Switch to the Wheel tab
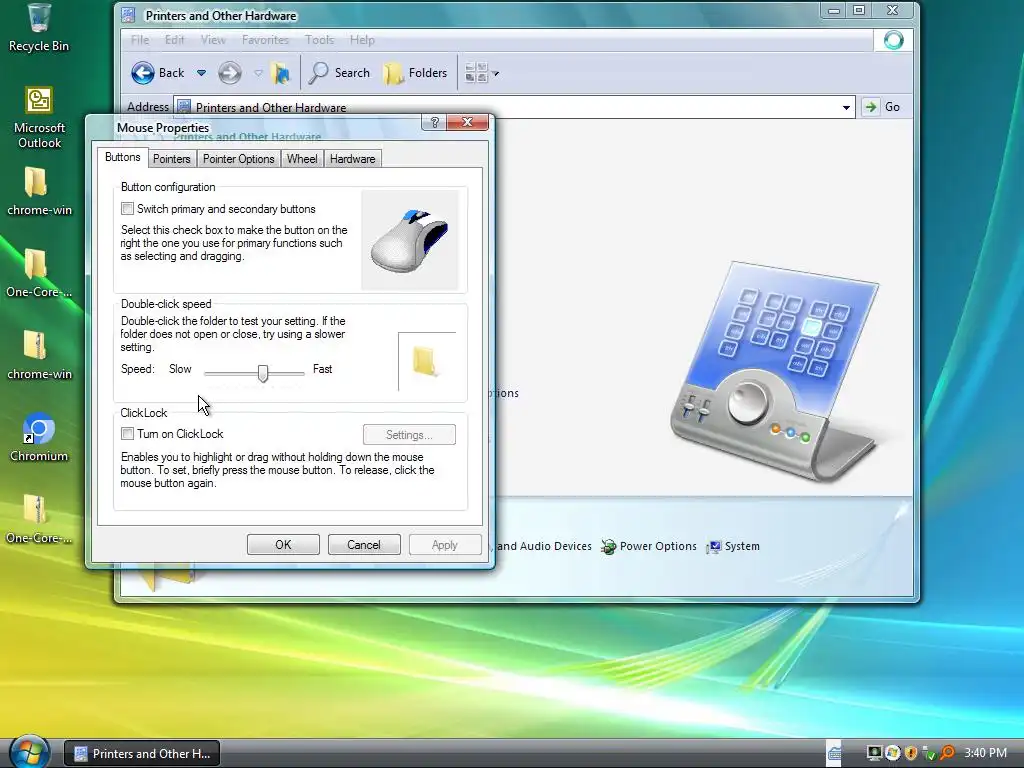This screenshot has height=768, width=1024. click(302, 159)
